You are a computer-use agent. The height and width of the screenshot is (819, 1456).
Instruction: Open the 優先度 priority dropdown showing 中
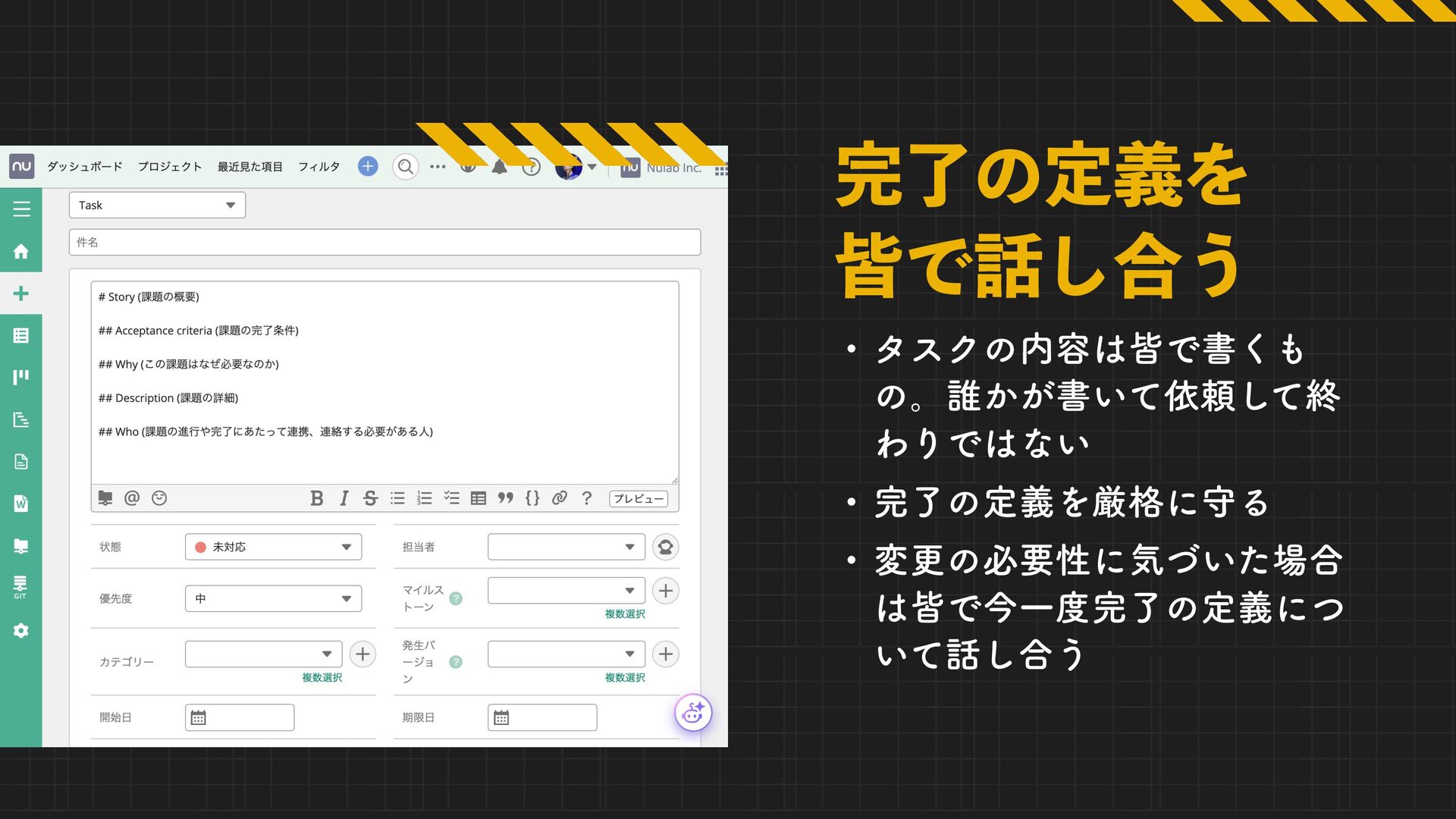coord(273,598)
